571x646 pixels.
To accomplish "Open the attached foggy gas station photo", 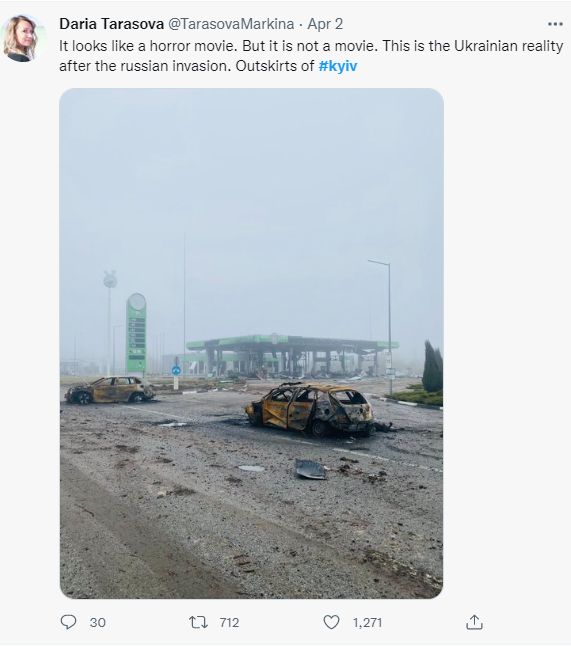I will [251, 343].
